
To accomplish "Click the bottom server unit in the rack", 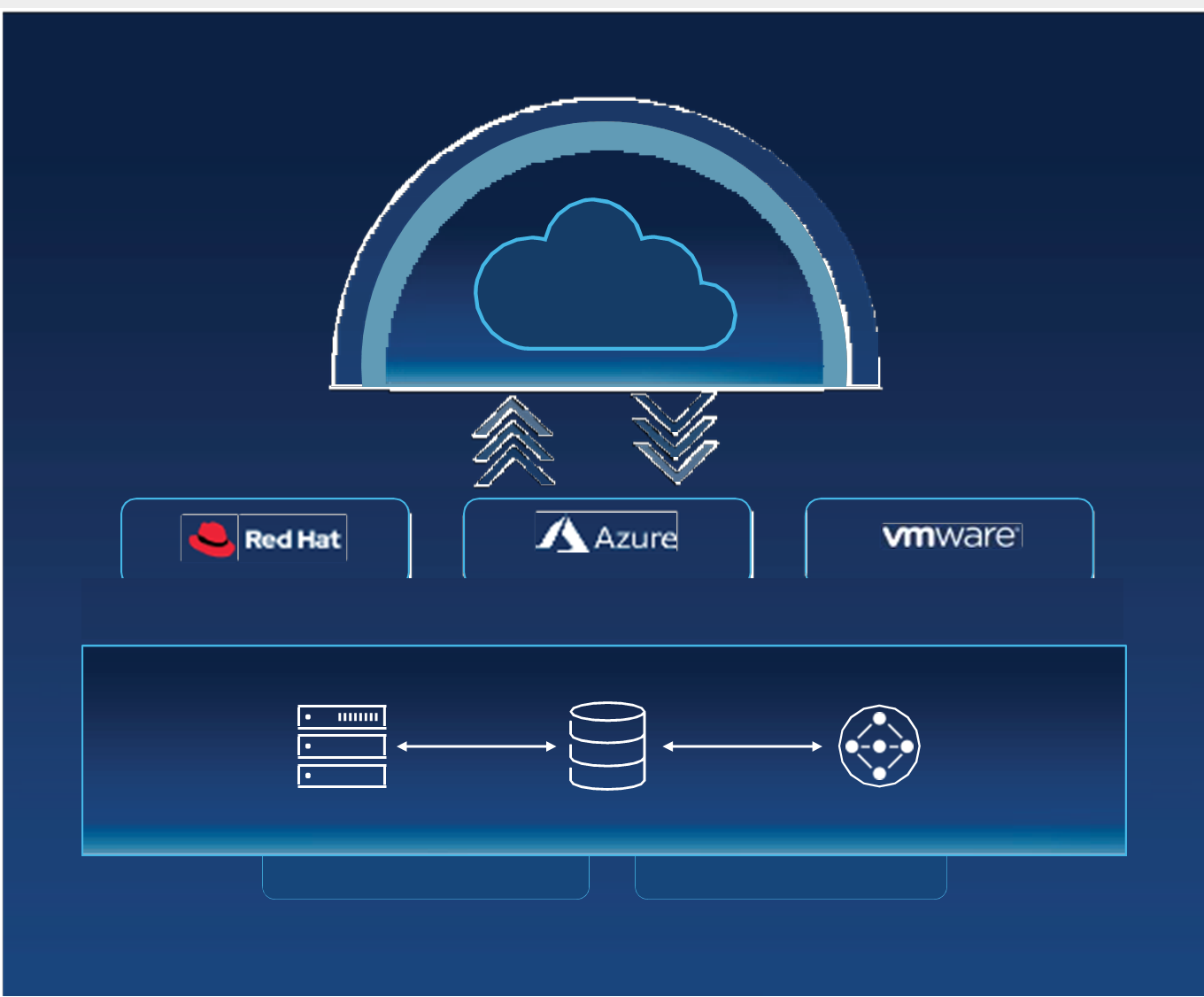I will (342, 776).
